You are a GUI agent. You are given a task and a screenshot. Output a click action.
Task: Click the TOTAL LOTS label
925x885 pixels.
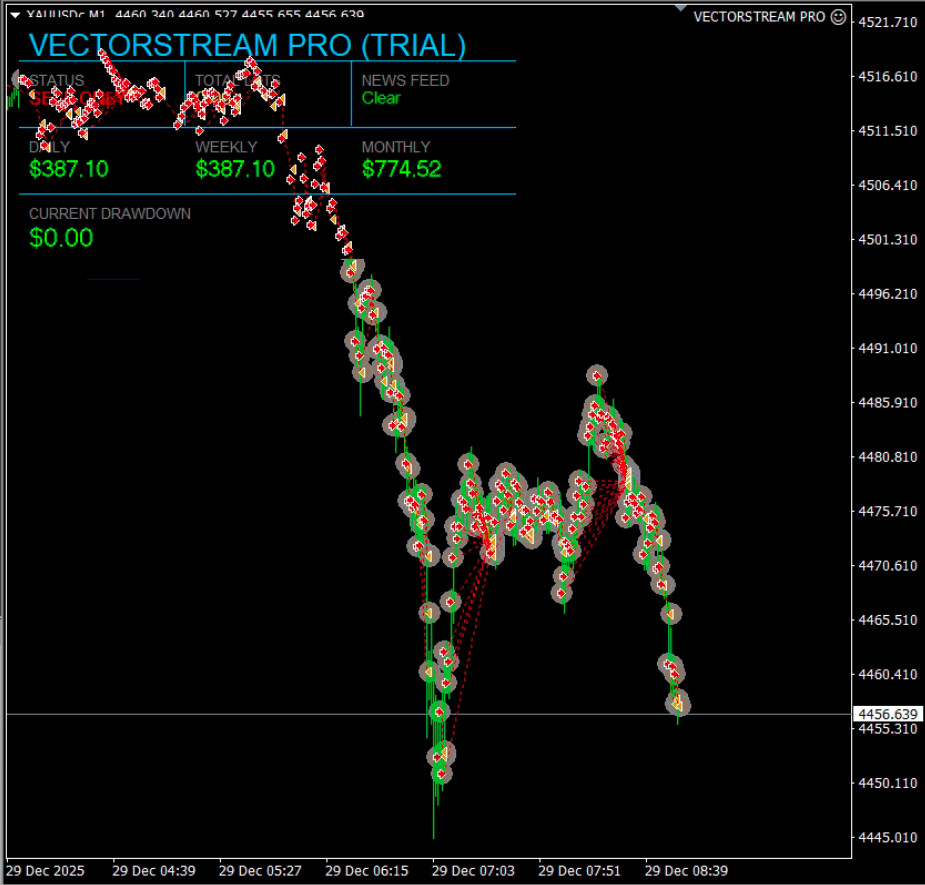[x=238, y=80]
